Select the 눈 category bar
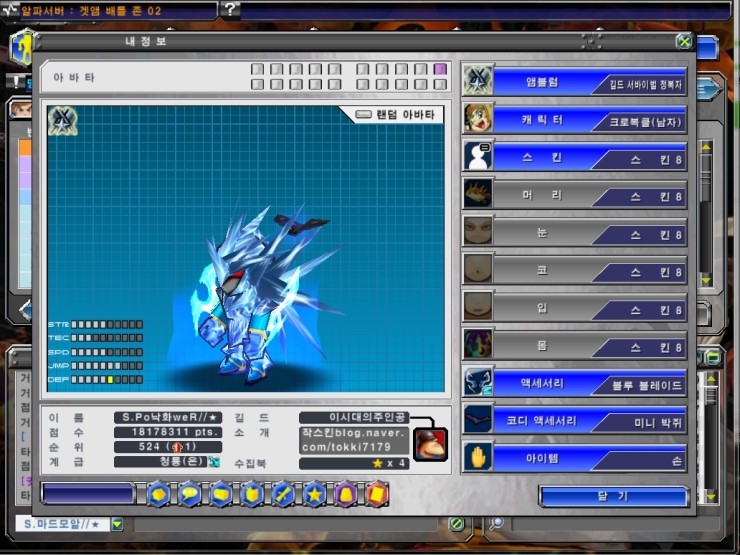Image resolution: width=740 pixels, height=555 pixels. [x=590, y=232]
